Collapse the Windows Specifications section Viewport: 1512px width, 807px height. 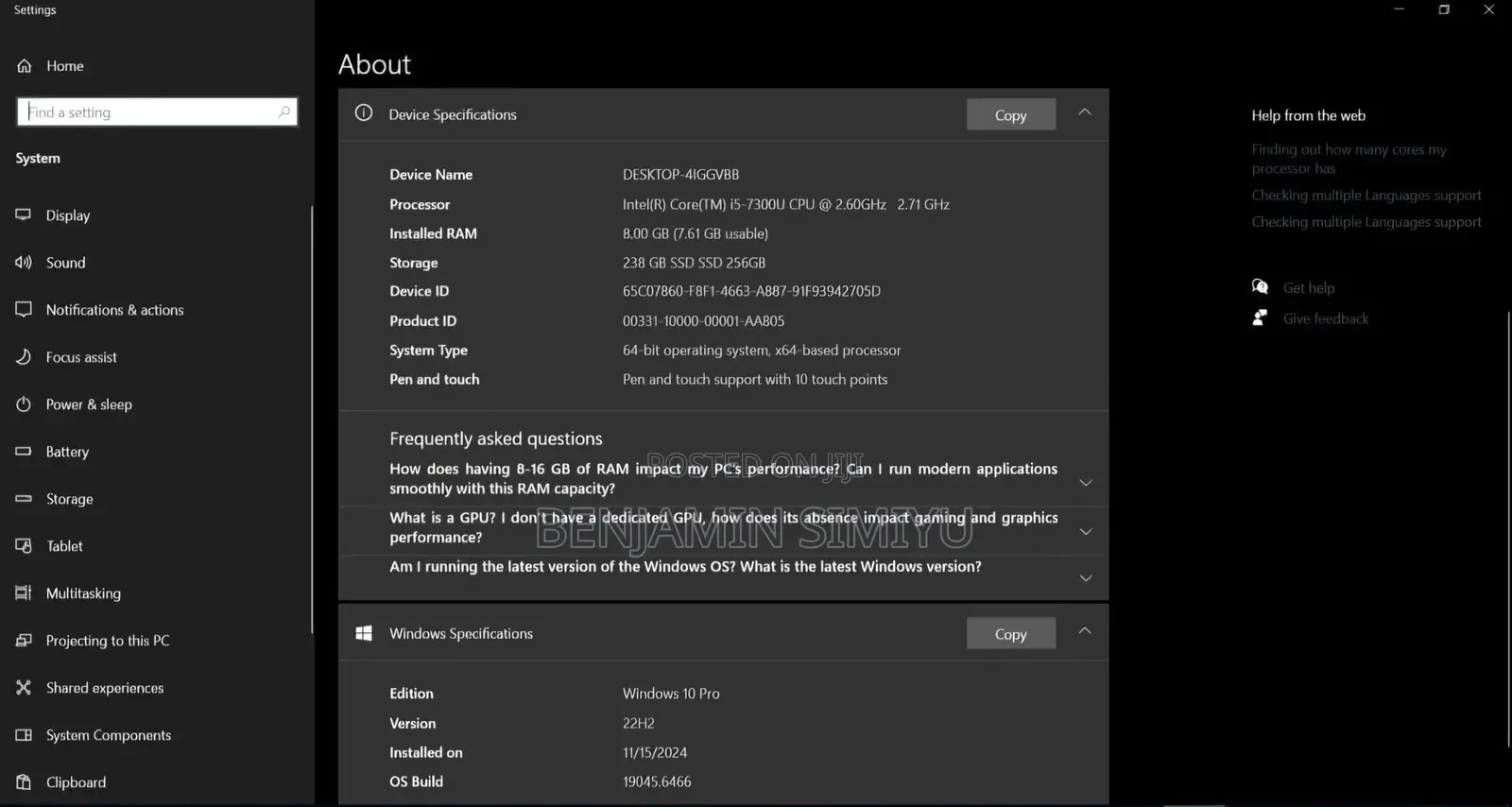coord(1085,630)
